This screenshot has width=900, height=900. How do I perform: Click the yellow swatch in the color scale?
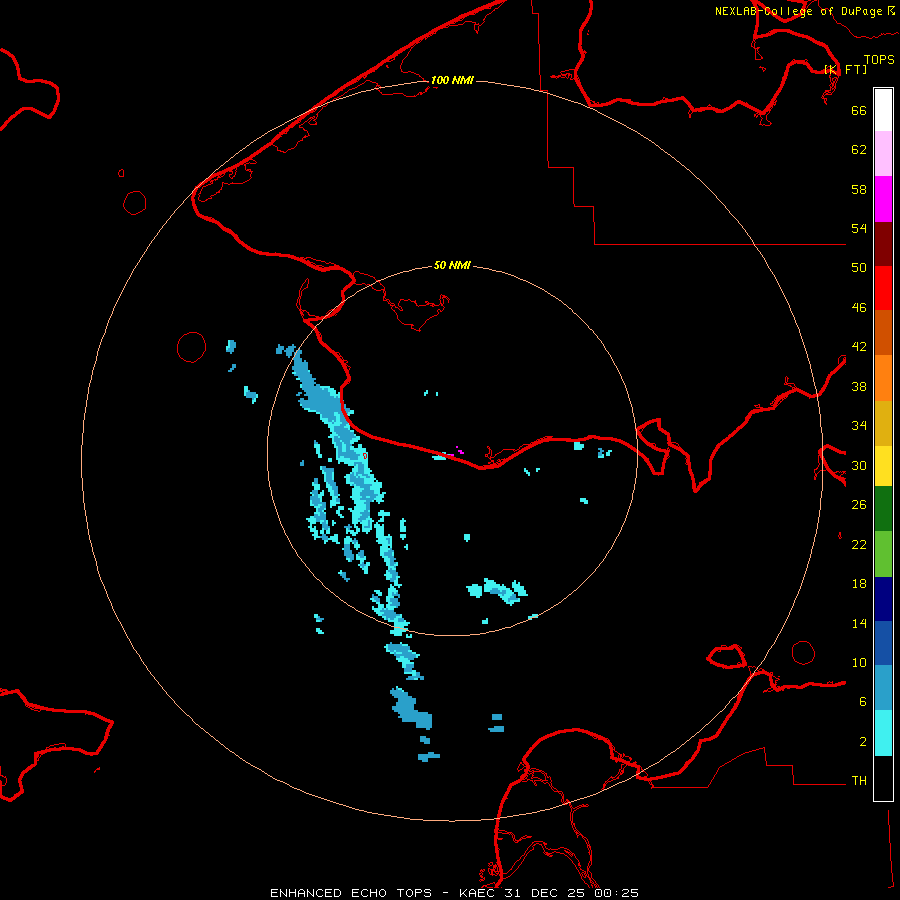(883, 466)
